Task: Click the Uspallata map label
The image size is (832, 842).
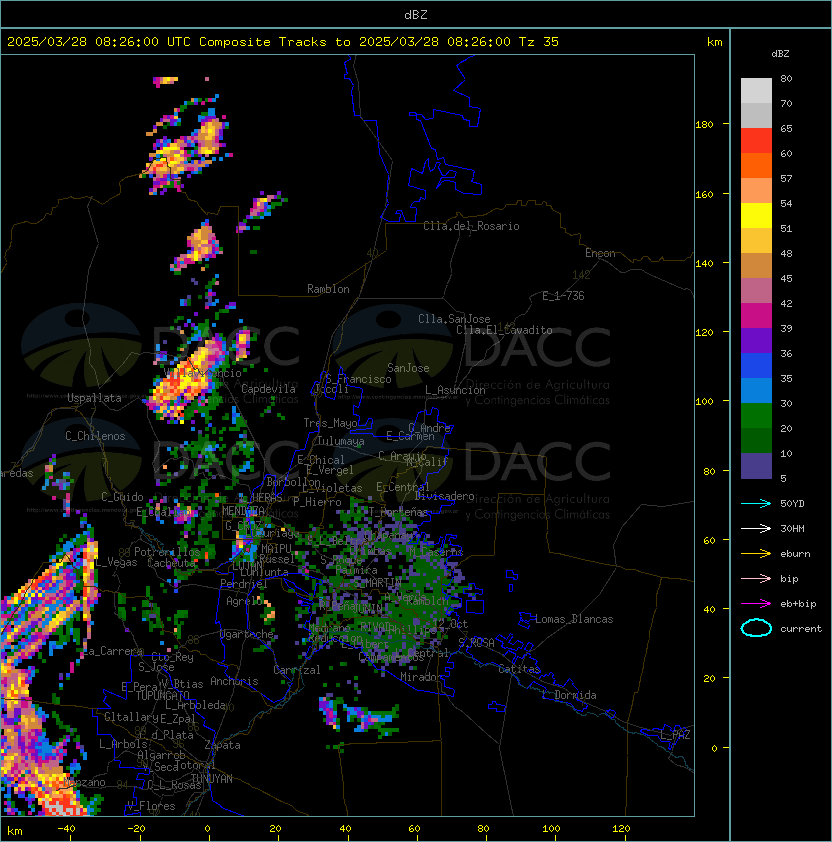Action: coord(94,398)
